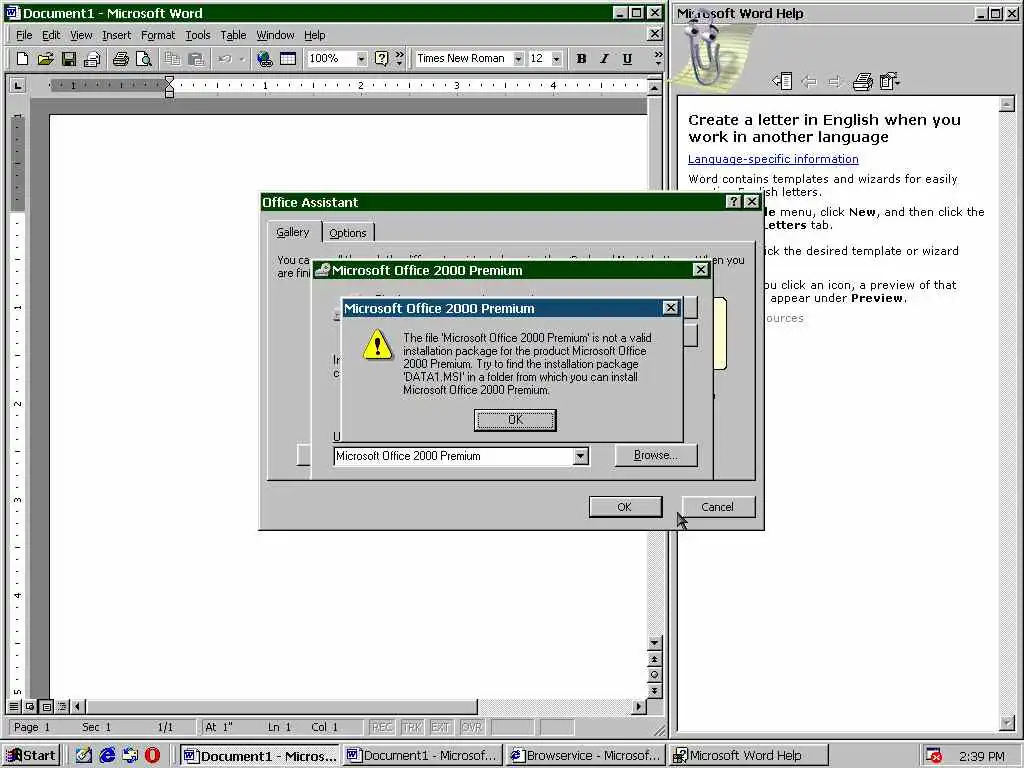Click the Tables and Borders icon
The image size is (1024, 768).
288,59
